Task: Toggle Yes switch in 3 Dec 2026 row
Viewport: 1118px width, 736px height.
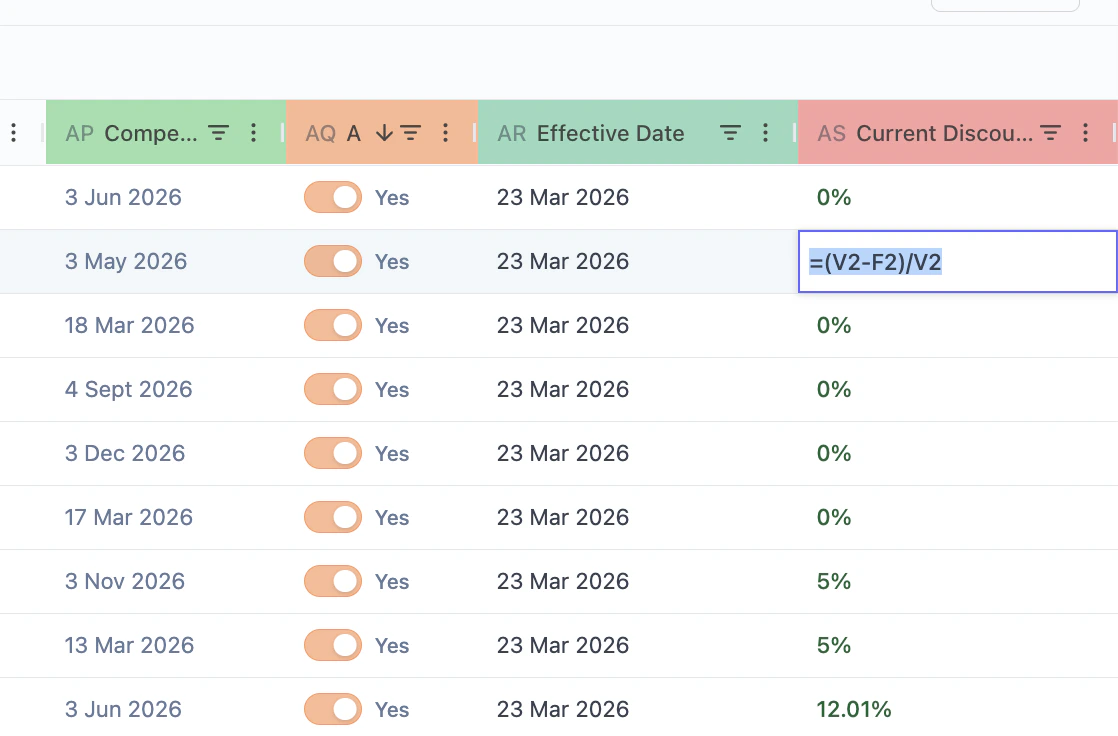Action: tap(333, 454)
